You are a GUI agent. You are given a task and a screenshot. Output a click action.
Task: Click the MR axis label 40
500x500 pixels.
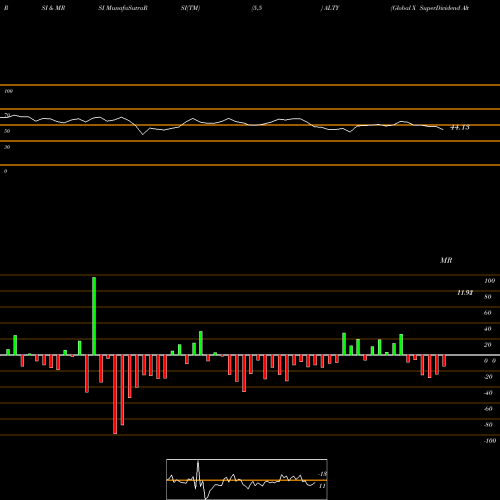pyautogui.click(x=488, y=329)
